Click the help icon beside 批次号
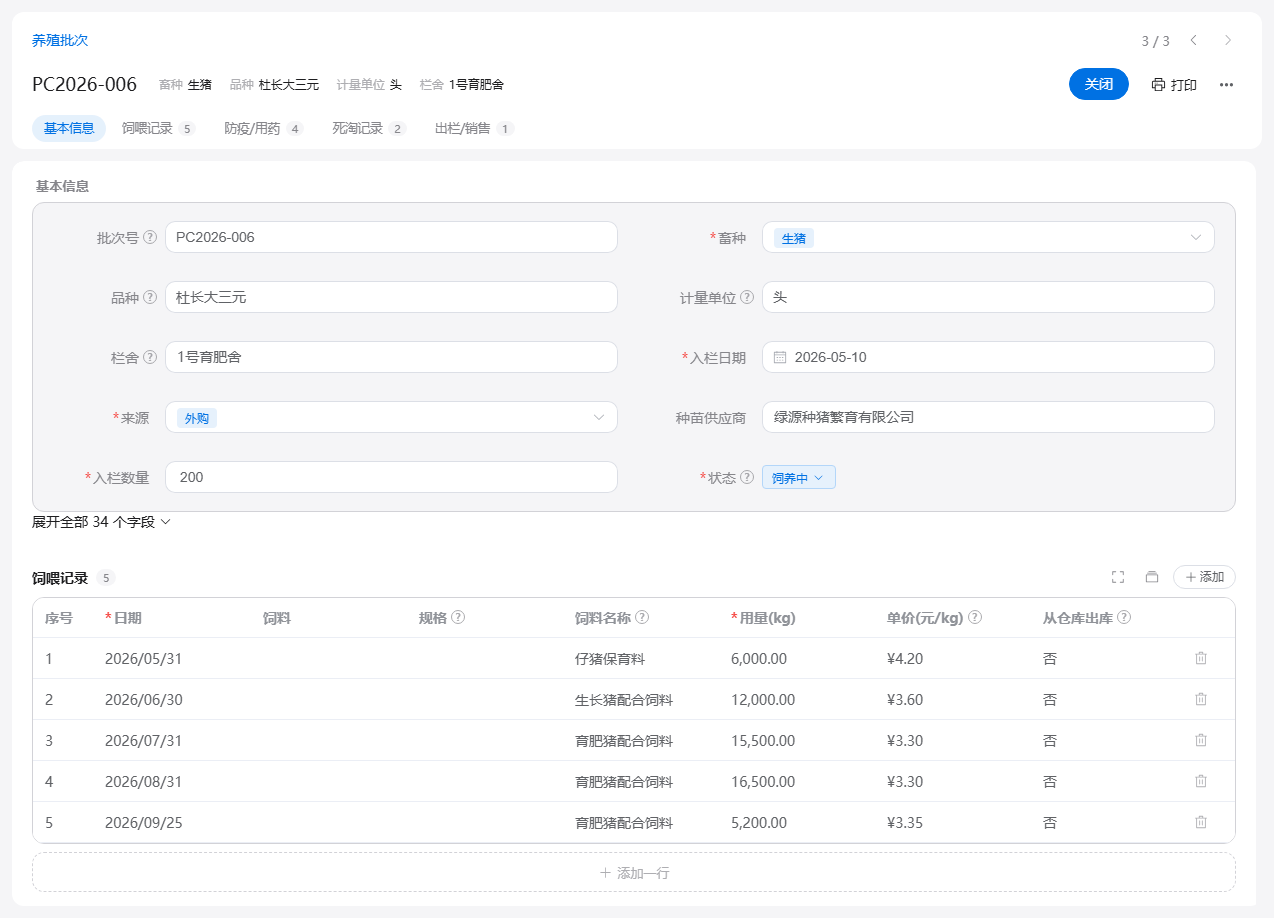Screen dimensions: 1274x918 (x=150, y=237)
